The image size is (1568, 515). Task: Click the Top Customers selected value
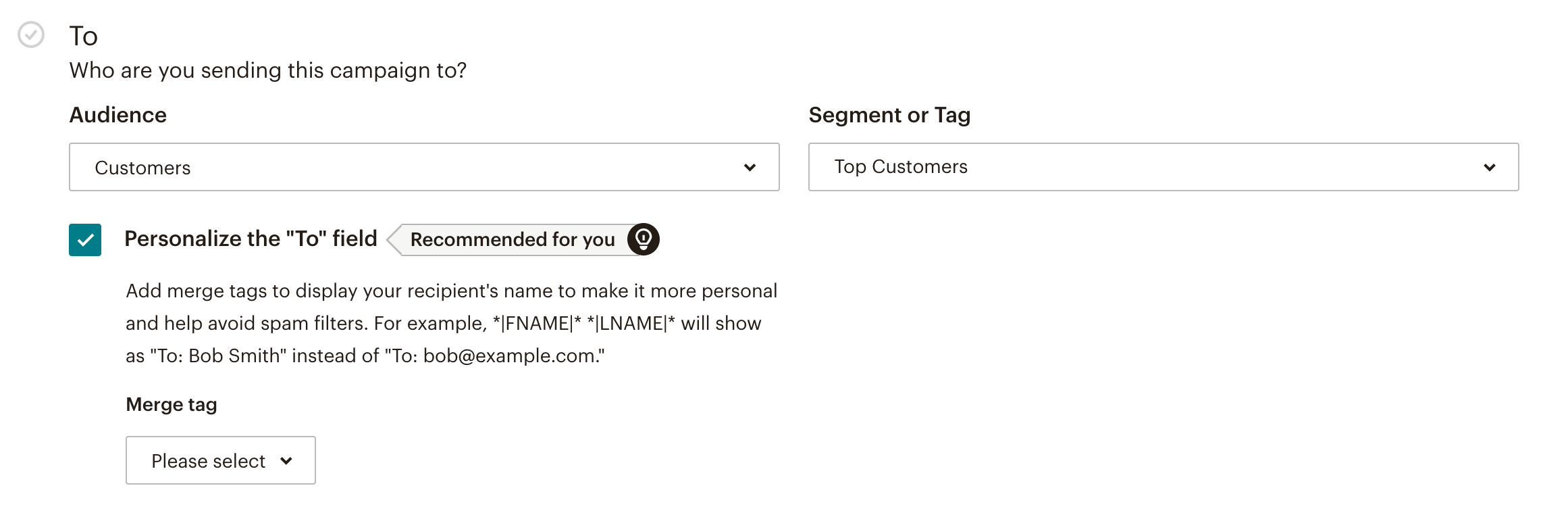click(x=901, y=167)
